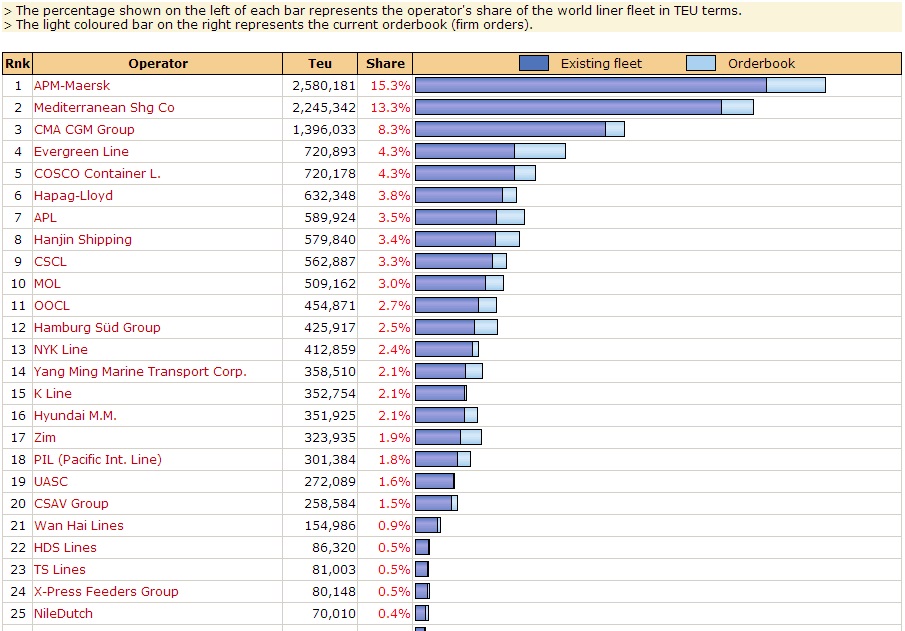The height and width of the screenshot is (631, 905).
Task: Sort by the Rnk column header
Action: (16, 62)
